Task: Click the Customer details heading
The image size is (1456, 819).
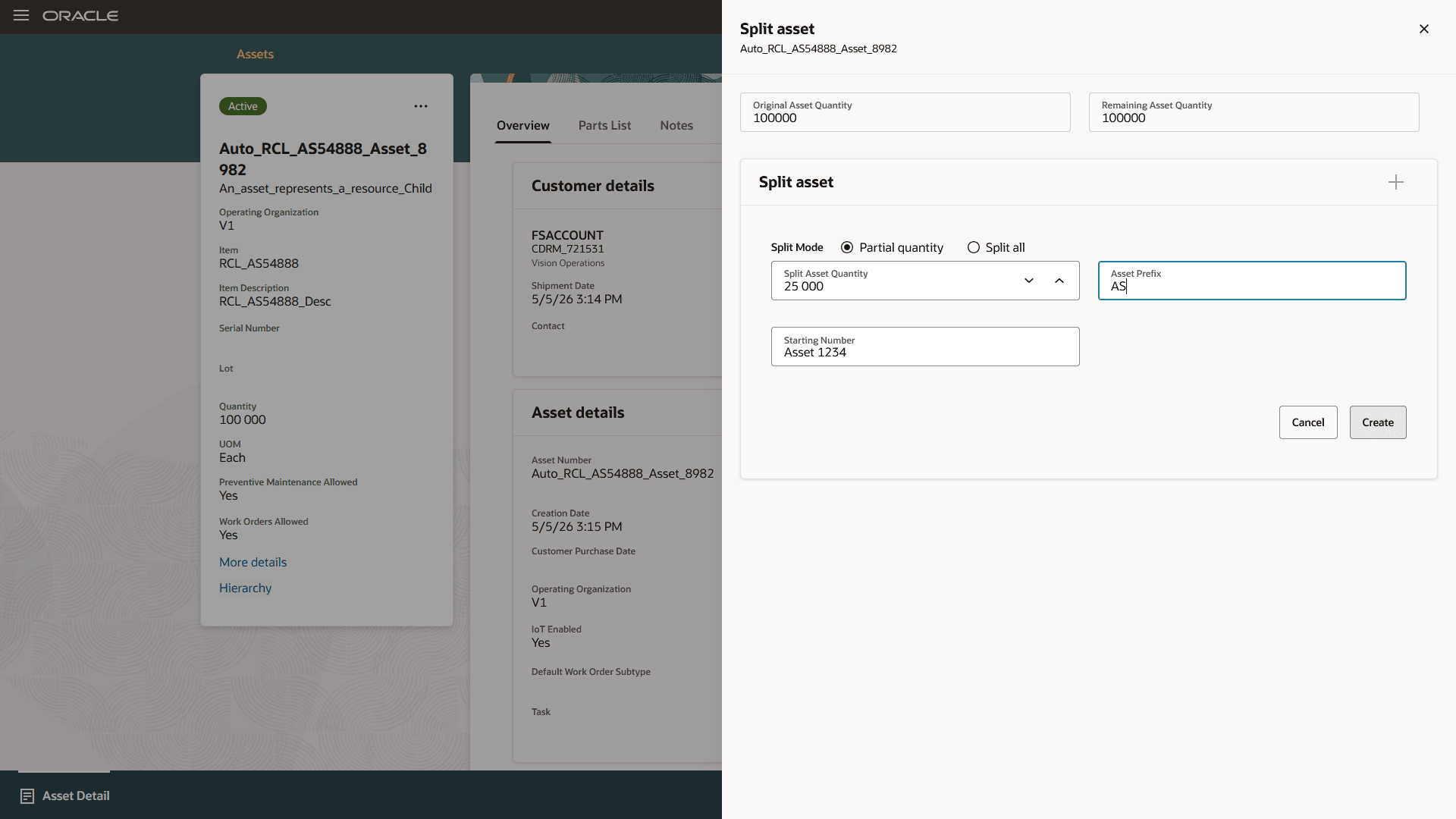Action: coord(593,186)
